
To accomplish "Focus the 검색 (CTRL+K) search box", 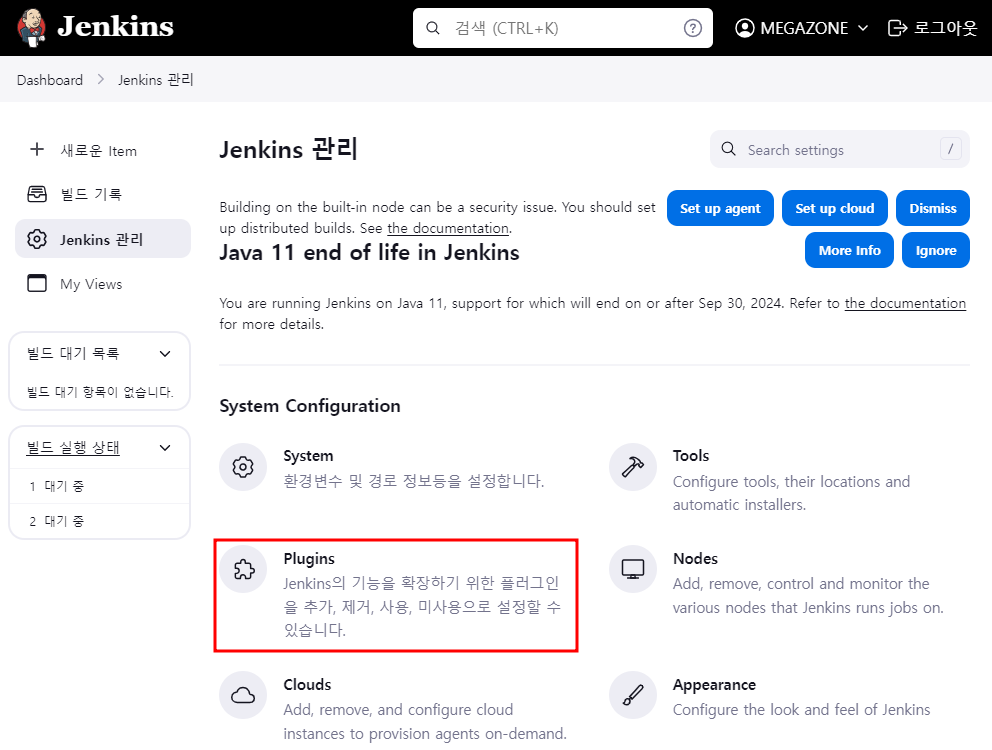I will coord(562,28).
